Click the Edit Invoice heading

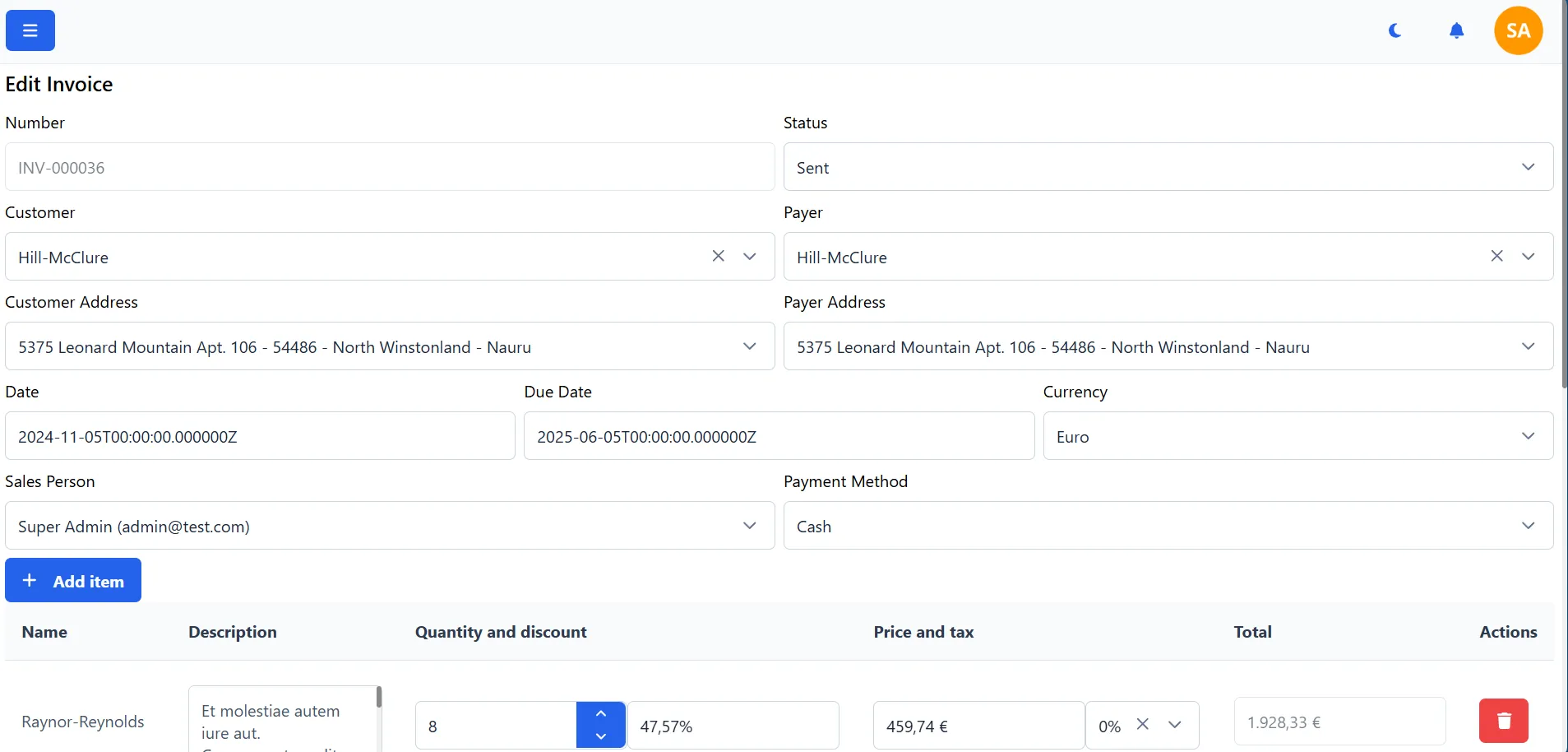[58, 83]
